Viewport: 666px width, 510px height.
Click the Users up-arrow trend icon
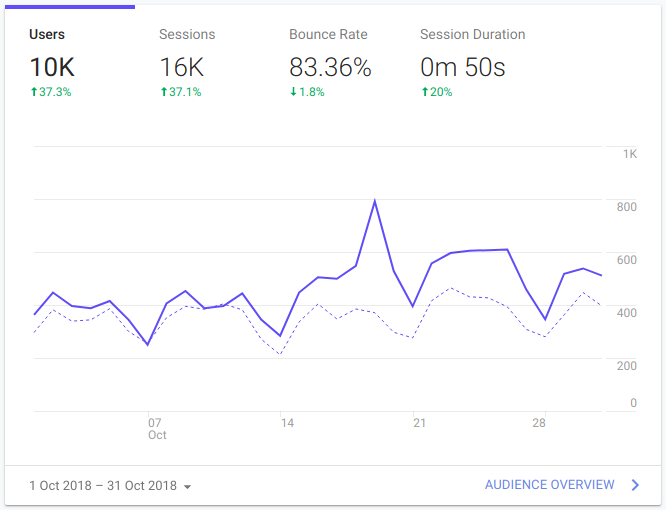click(33, 92)
